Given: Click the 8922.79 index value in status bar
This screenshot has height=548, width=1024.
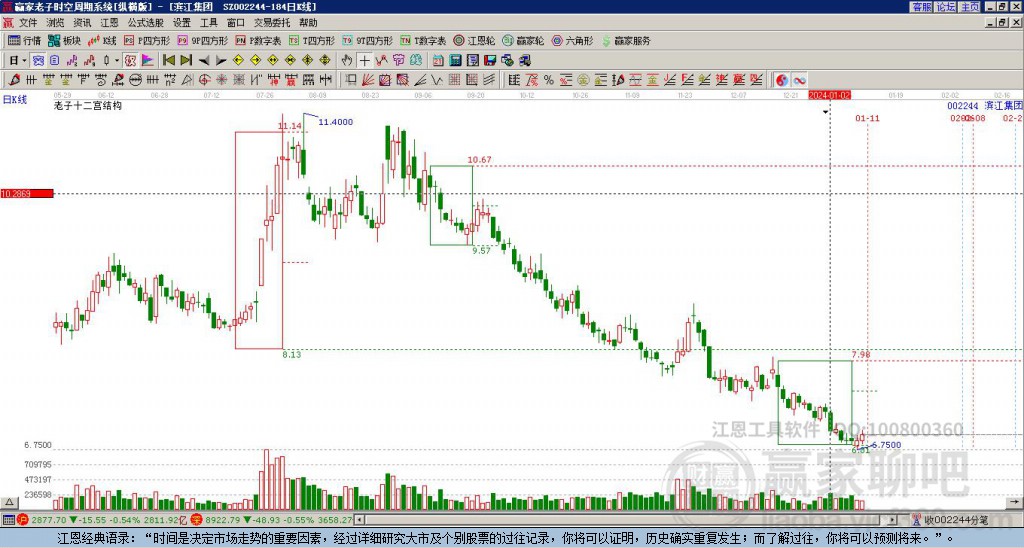Looking at the screenshot, I should (x=223, y=520).
